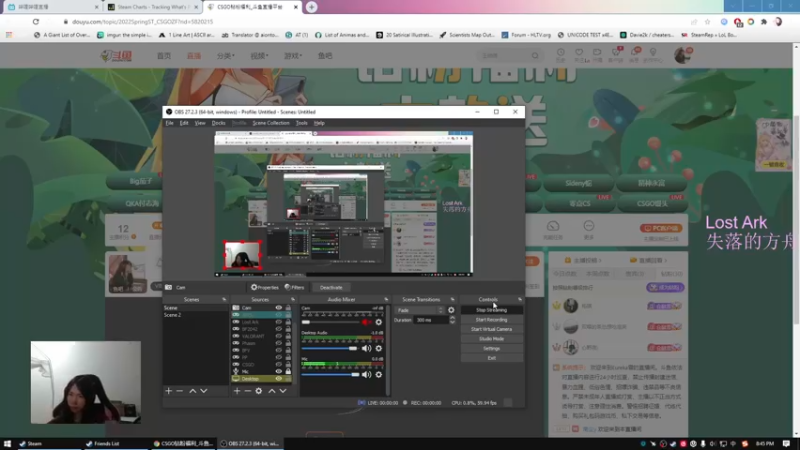Toggle visibility of the Lost Ark source
Screen dimensions: 800x450
[279, 322]
